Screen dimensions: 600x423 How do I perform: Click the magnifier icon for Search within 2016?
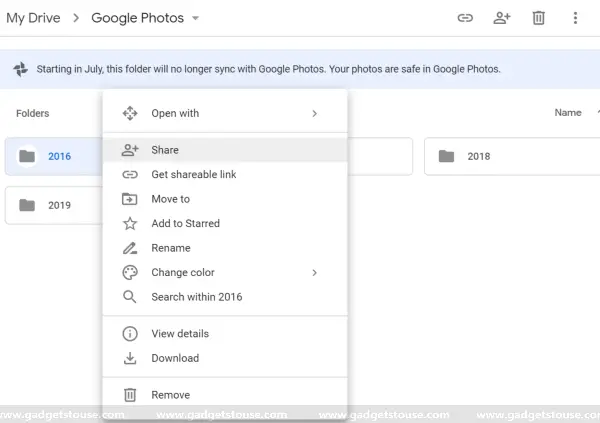click(x=130, y=297)
